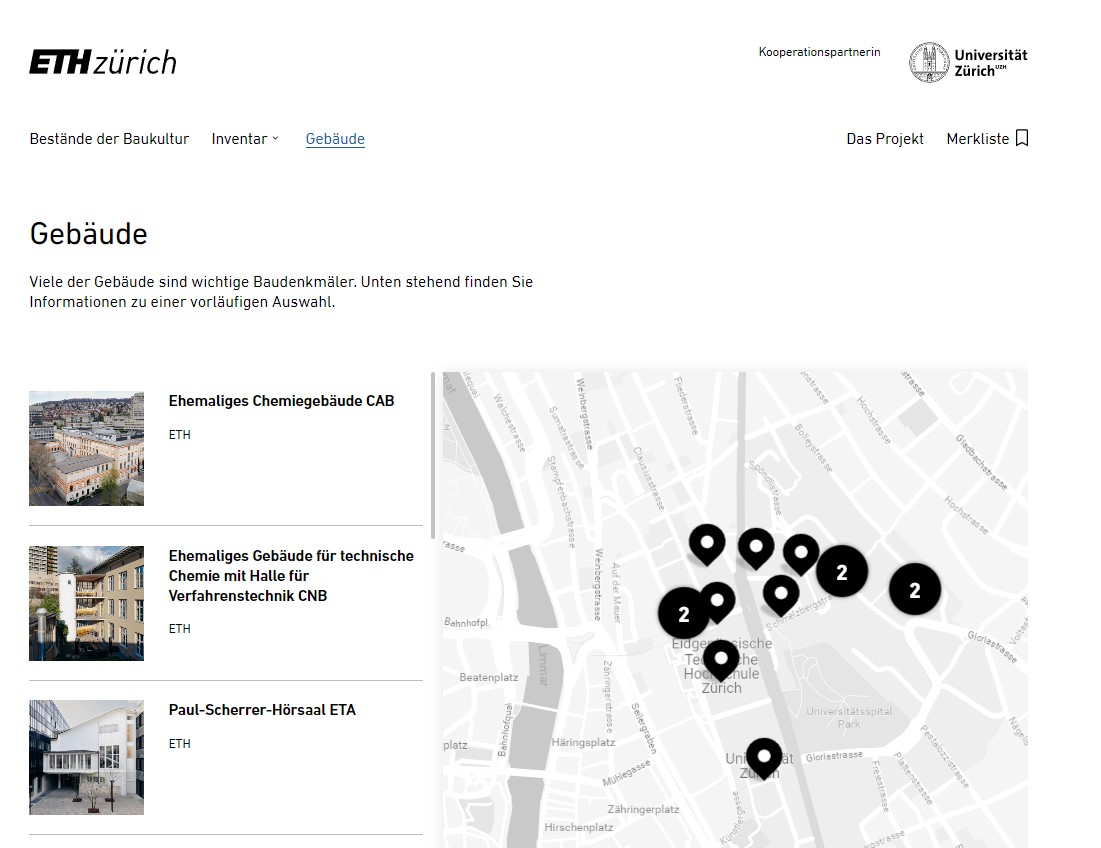Click the chevron arrow beside Inventar

click(276, 139)
